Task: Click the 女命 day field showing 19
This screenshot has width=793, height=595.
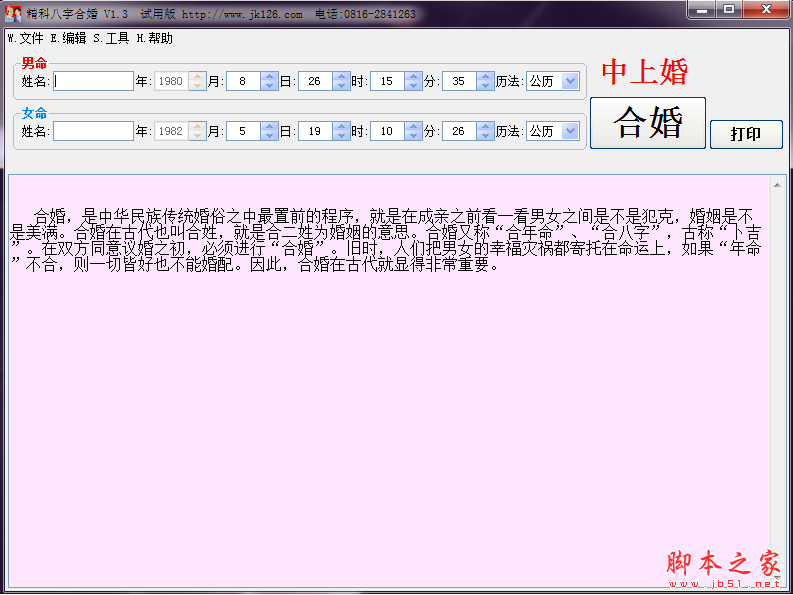Action: 316,131
